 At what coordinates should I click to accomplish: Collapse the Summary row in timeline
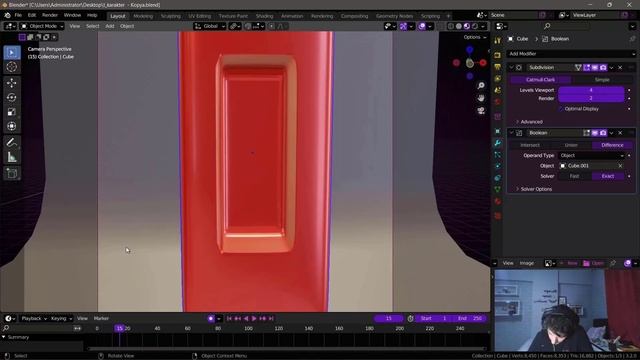coord(4,337)
